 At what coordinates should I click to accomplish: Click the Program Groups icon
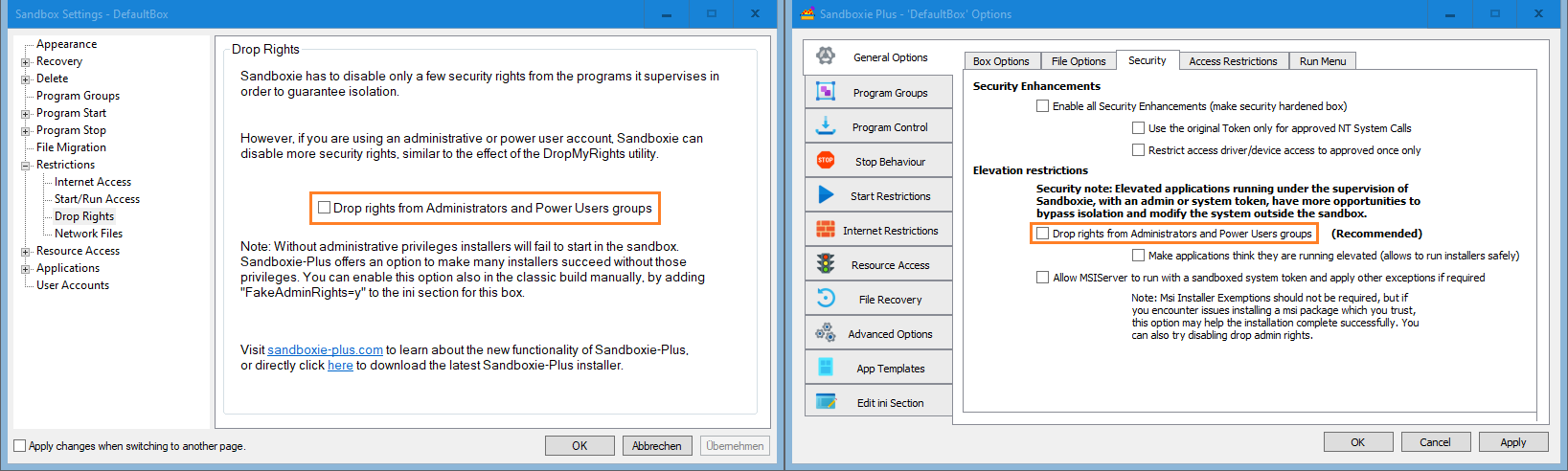click(826, 92)
